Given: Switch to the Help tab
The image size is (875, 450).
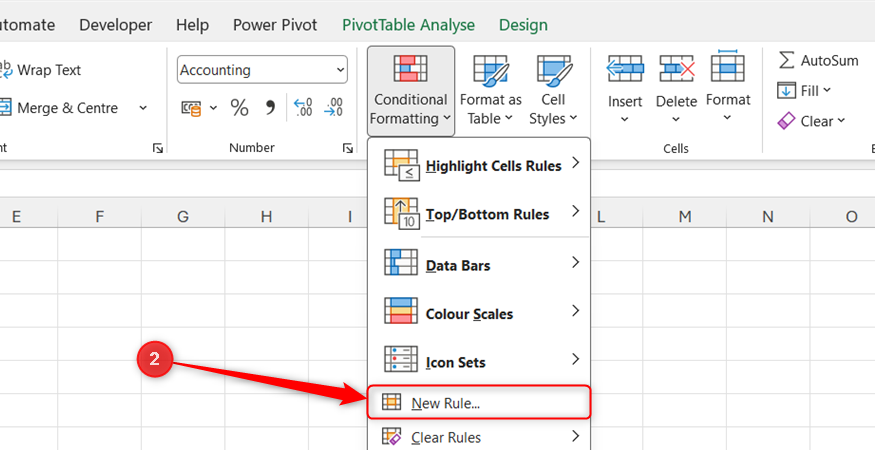Looking at the screenshot, I should 193,25.
